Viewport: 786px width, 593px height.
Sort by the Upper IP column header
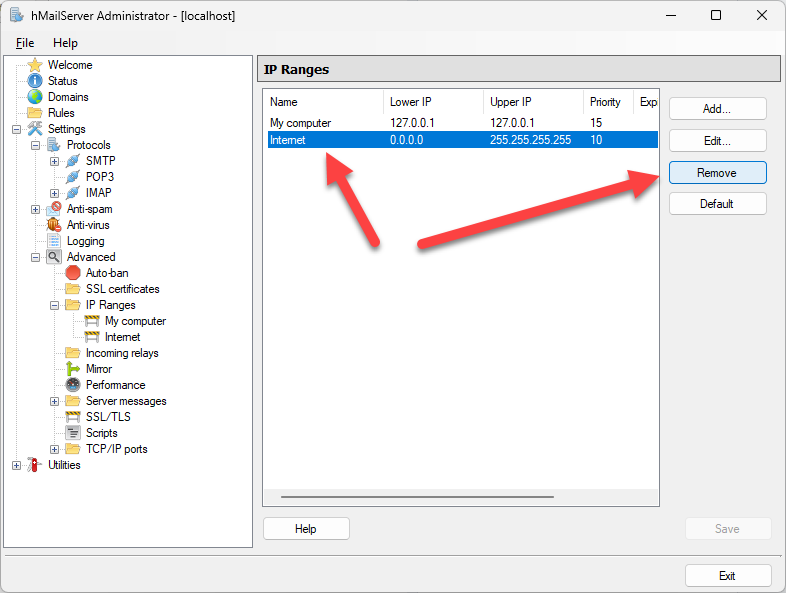click(x=533, y=102)
